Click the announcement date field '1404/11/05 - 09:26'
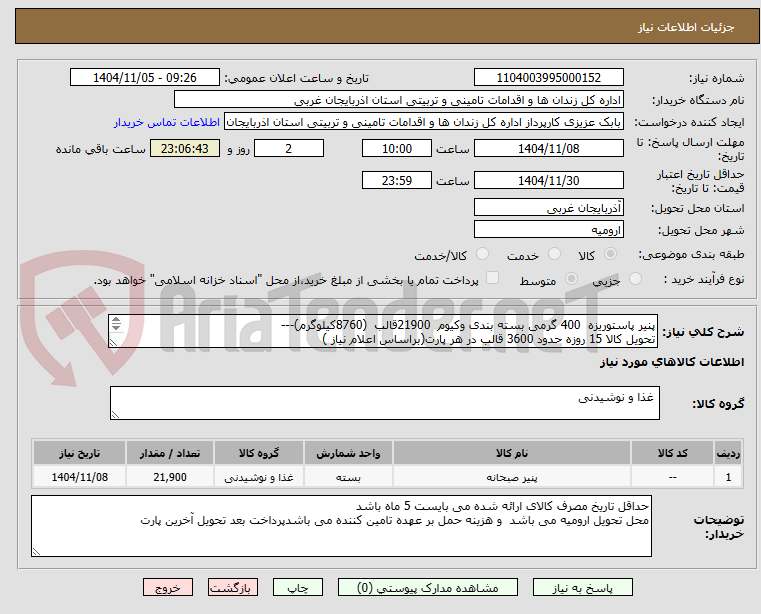 pos(145,78)
